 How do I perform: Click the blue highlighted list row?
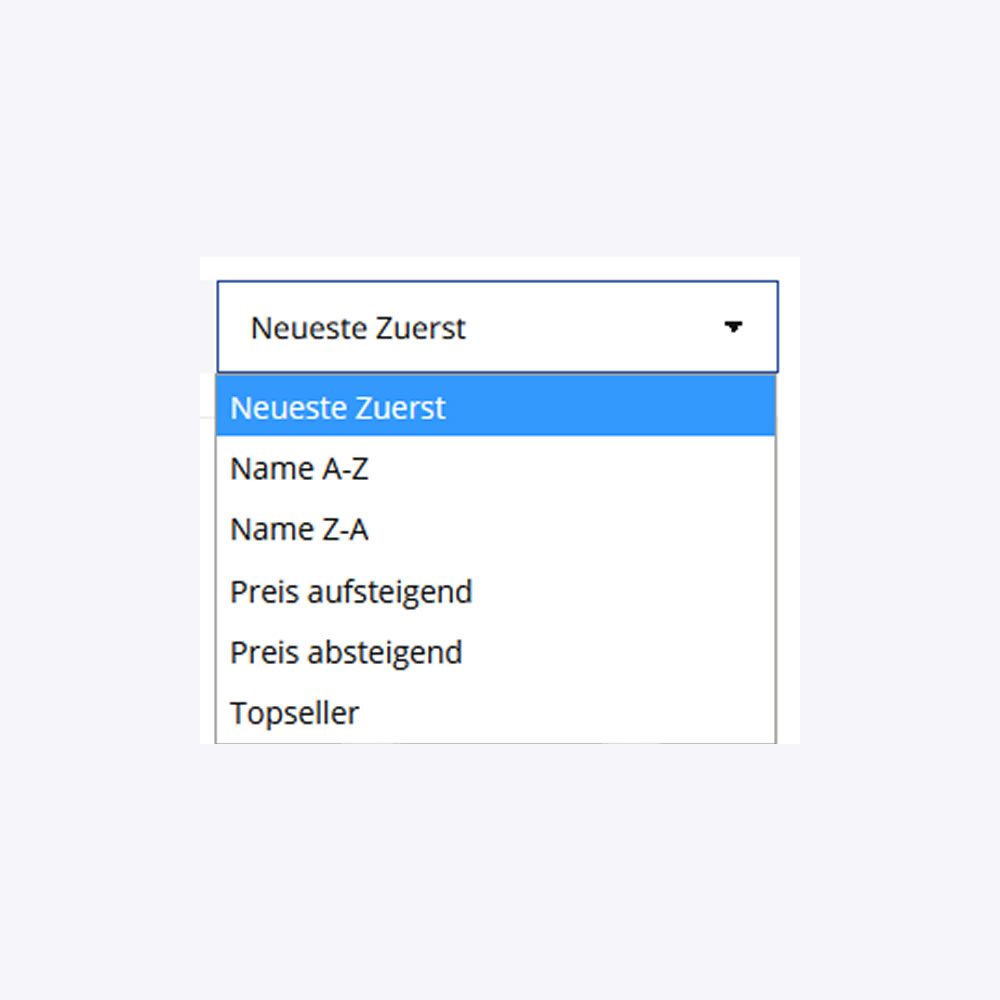(496, 407)
